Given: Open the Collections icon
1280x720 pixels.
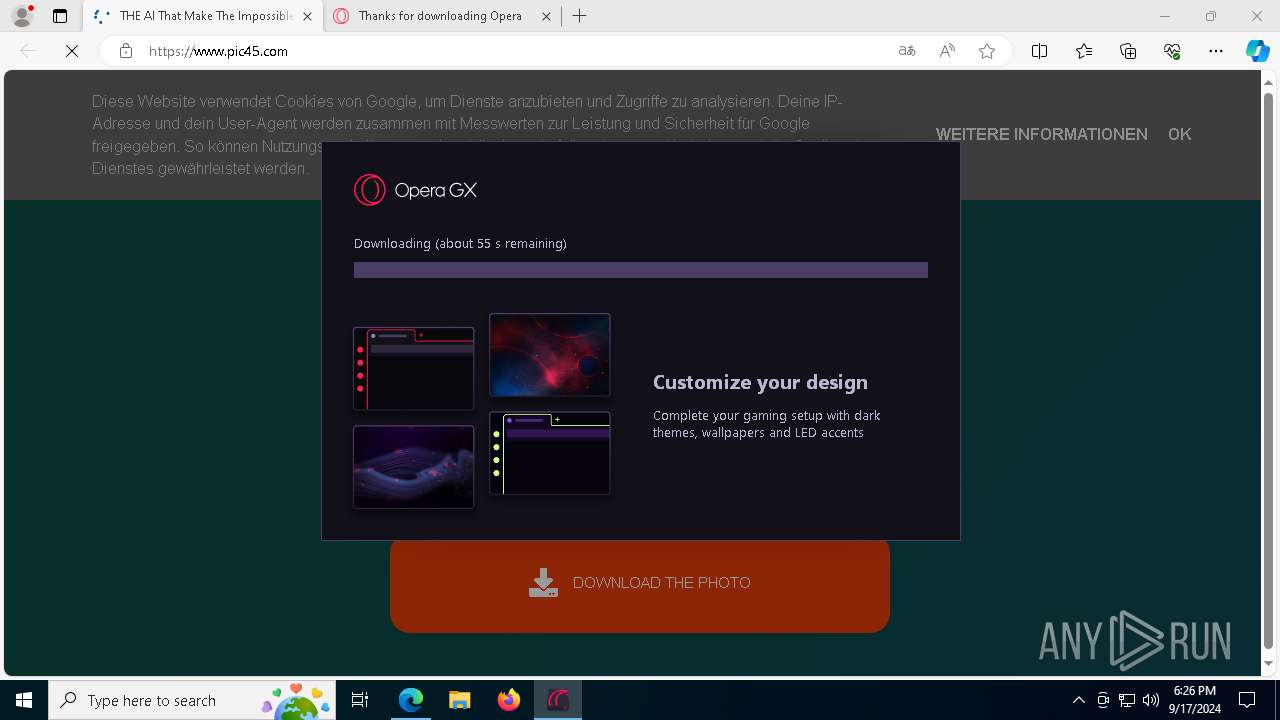Looking at the screenshot, I should pos(1128,51).
